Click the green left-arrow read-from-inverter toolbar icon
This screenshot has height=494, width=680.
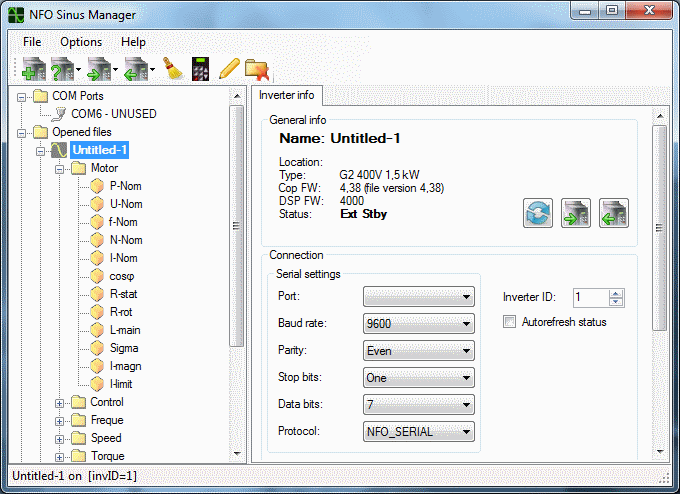(136, 69)
